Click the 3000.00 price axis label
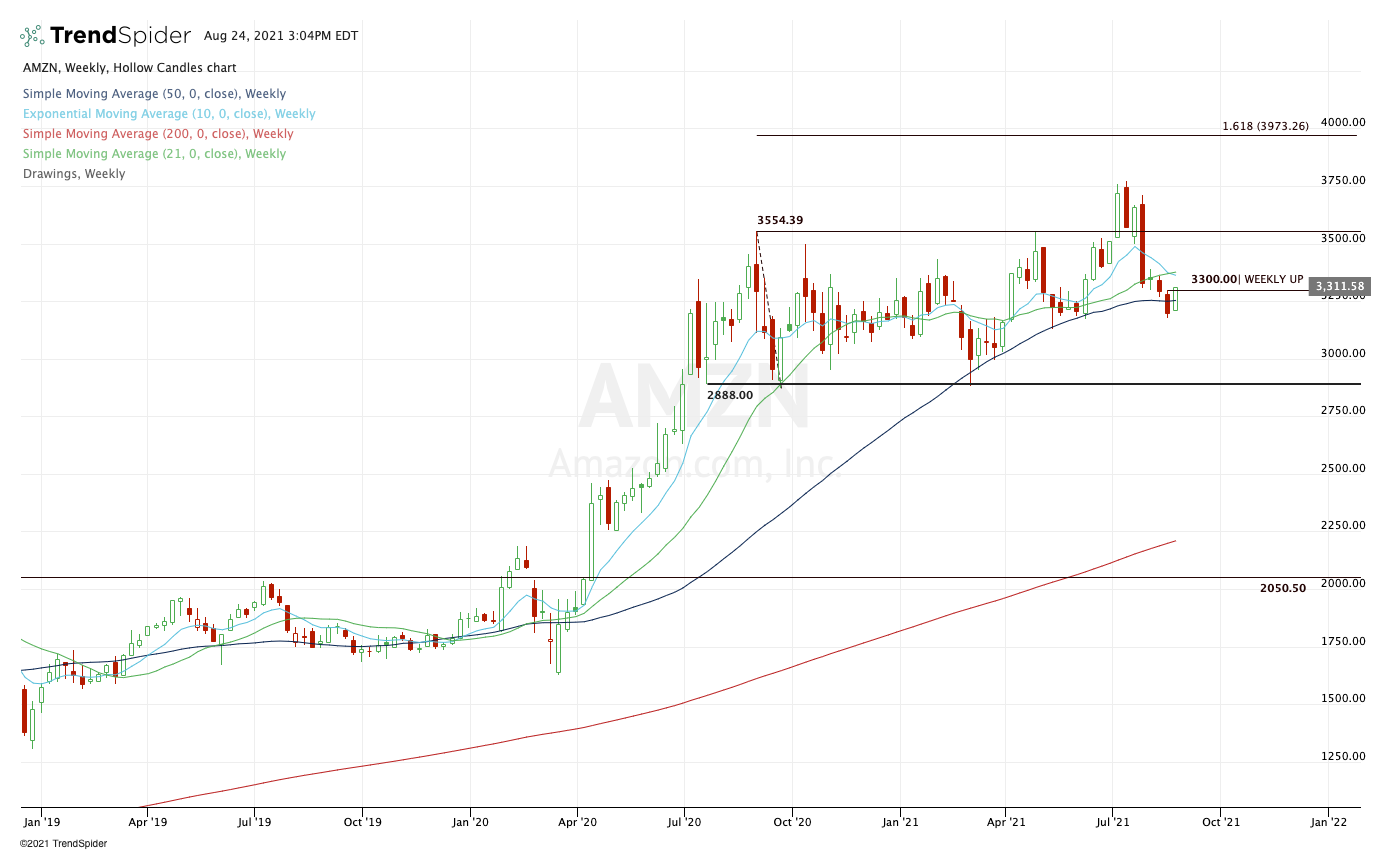Image resolution: width=1391 pixels, height=853 pixels. tap(1342, 353)
